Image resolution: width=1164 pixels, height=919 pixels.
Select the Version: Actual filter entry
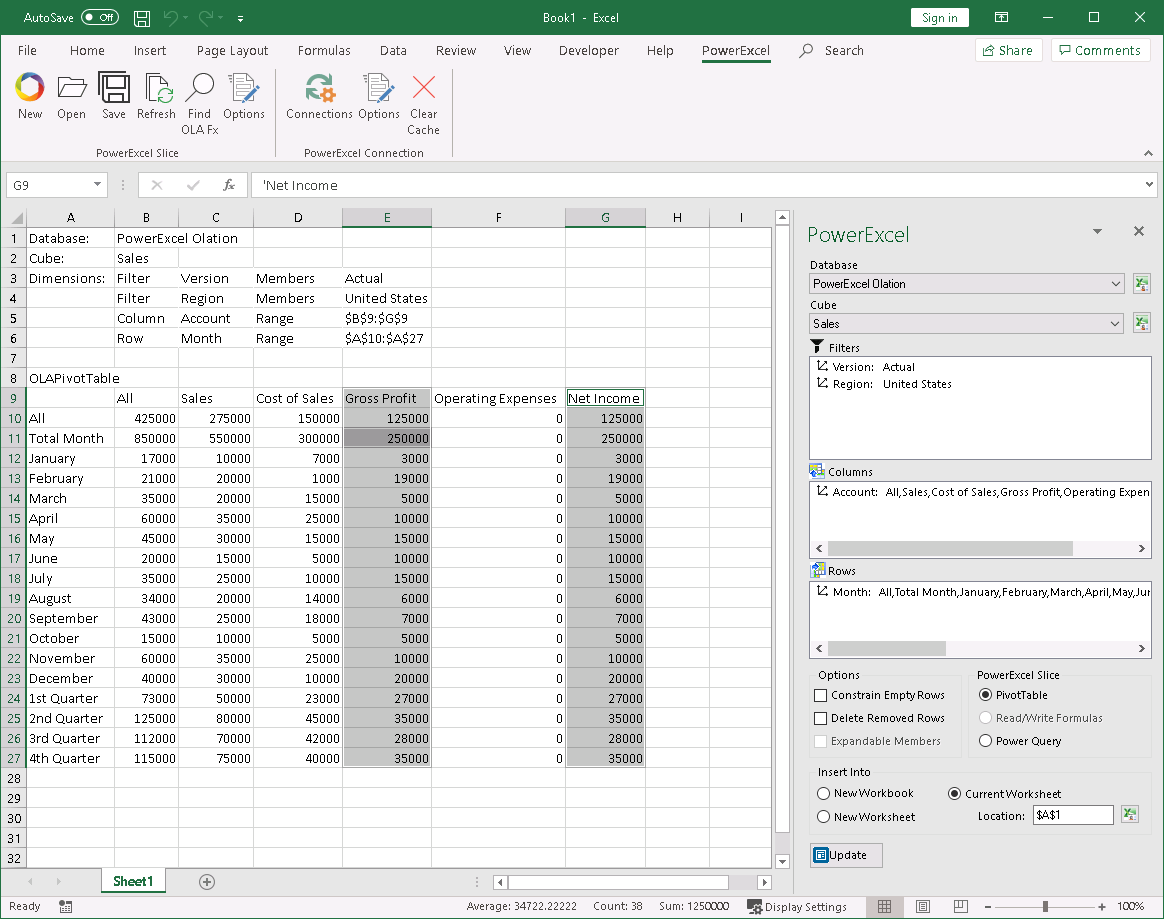point(866,367)
